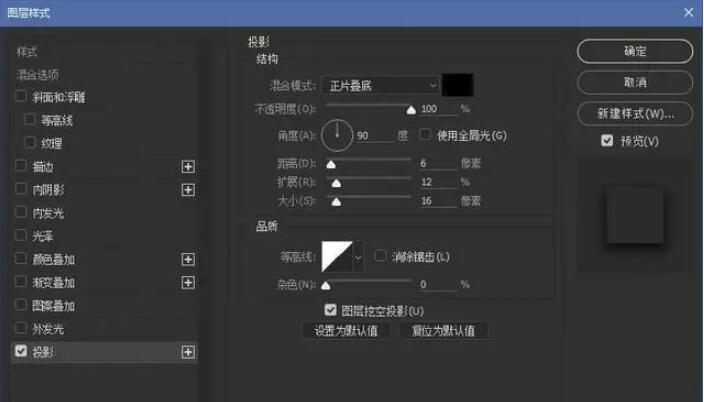Select 外发光 in the effects list
Image resolution: width=704 pixels, height=402 pixels.
48,329
